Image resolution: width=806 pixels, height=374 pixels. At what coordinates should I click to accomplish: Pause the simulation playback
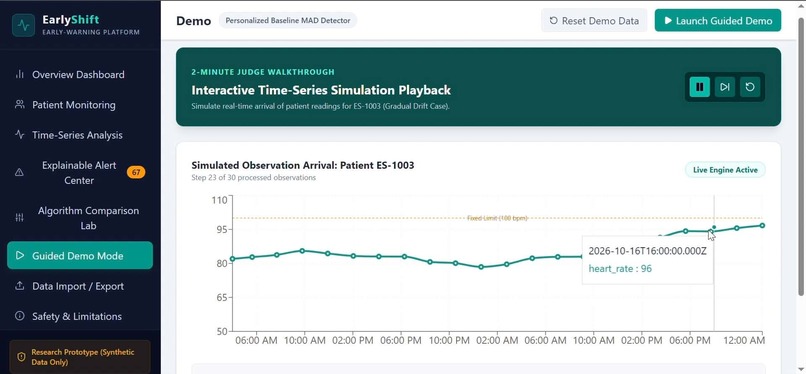(x=700, y=87)
